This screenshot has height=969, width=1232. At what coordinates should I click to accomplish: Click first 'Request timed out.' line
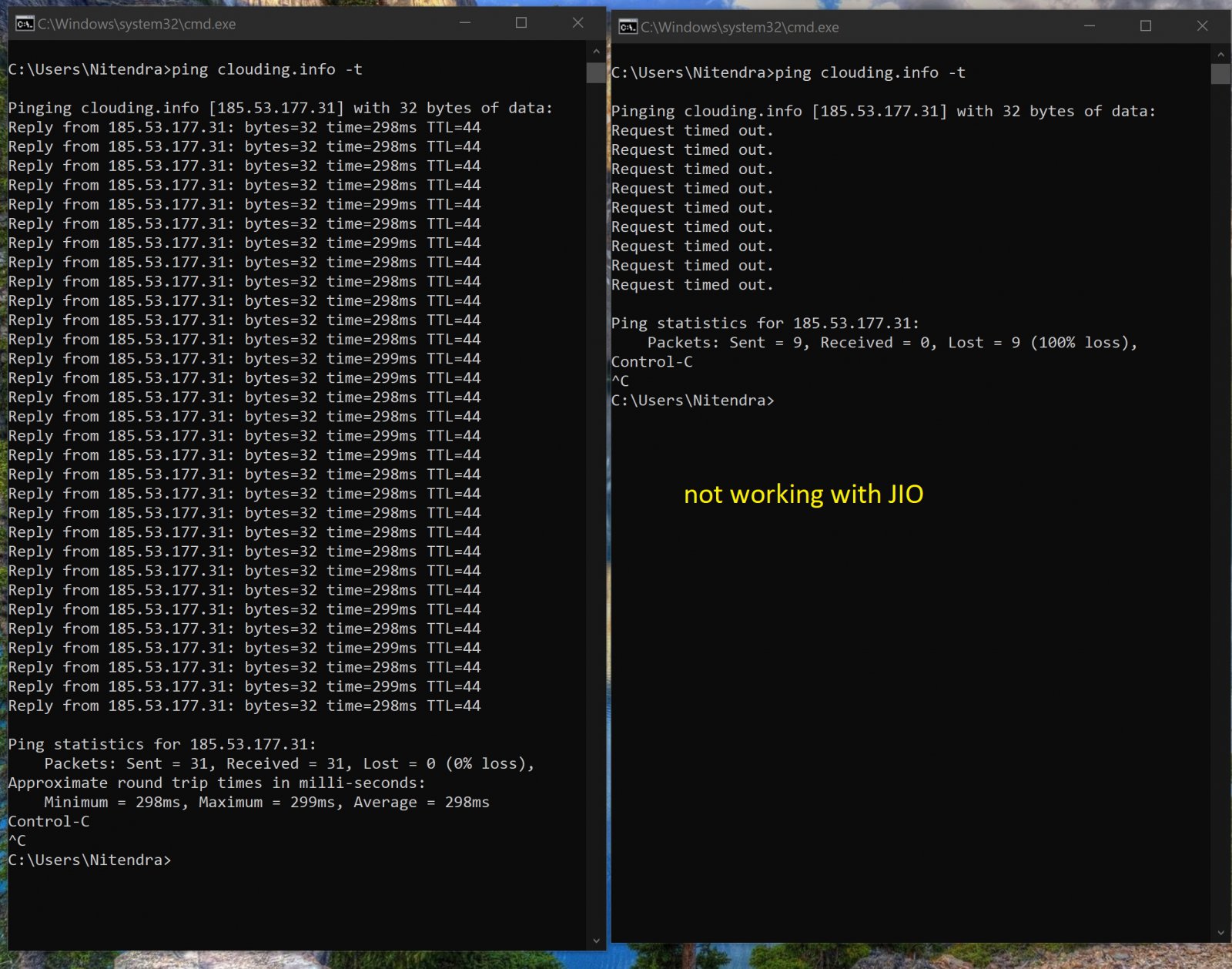[x=692, y=130]
